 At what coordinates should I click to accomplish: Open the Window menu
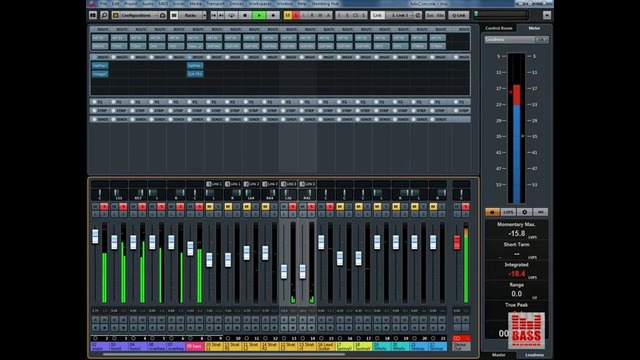[x=284, y=3]
